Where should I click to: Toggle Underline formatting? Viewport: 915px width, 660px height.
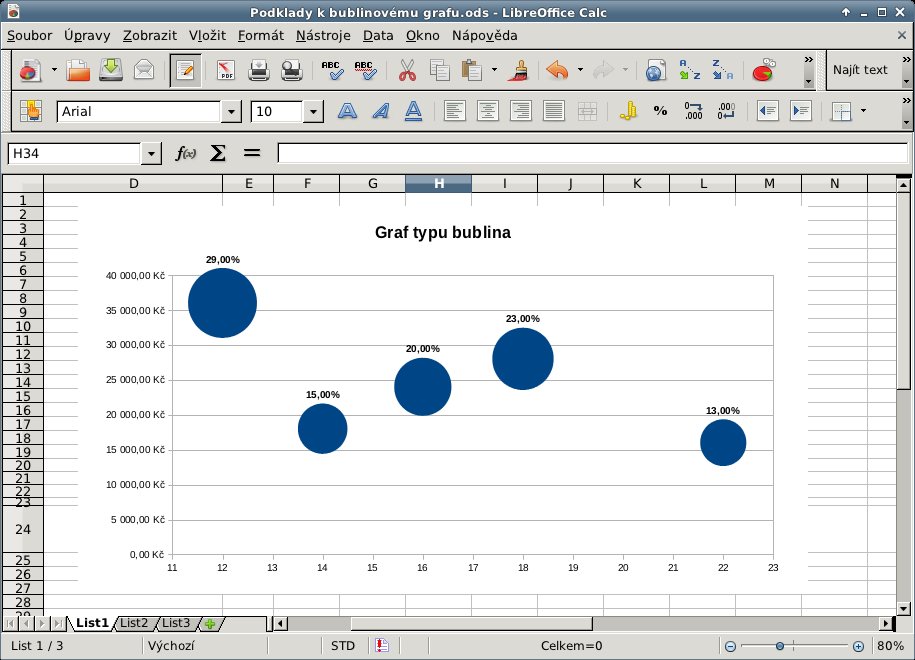(x=413, y=111)
